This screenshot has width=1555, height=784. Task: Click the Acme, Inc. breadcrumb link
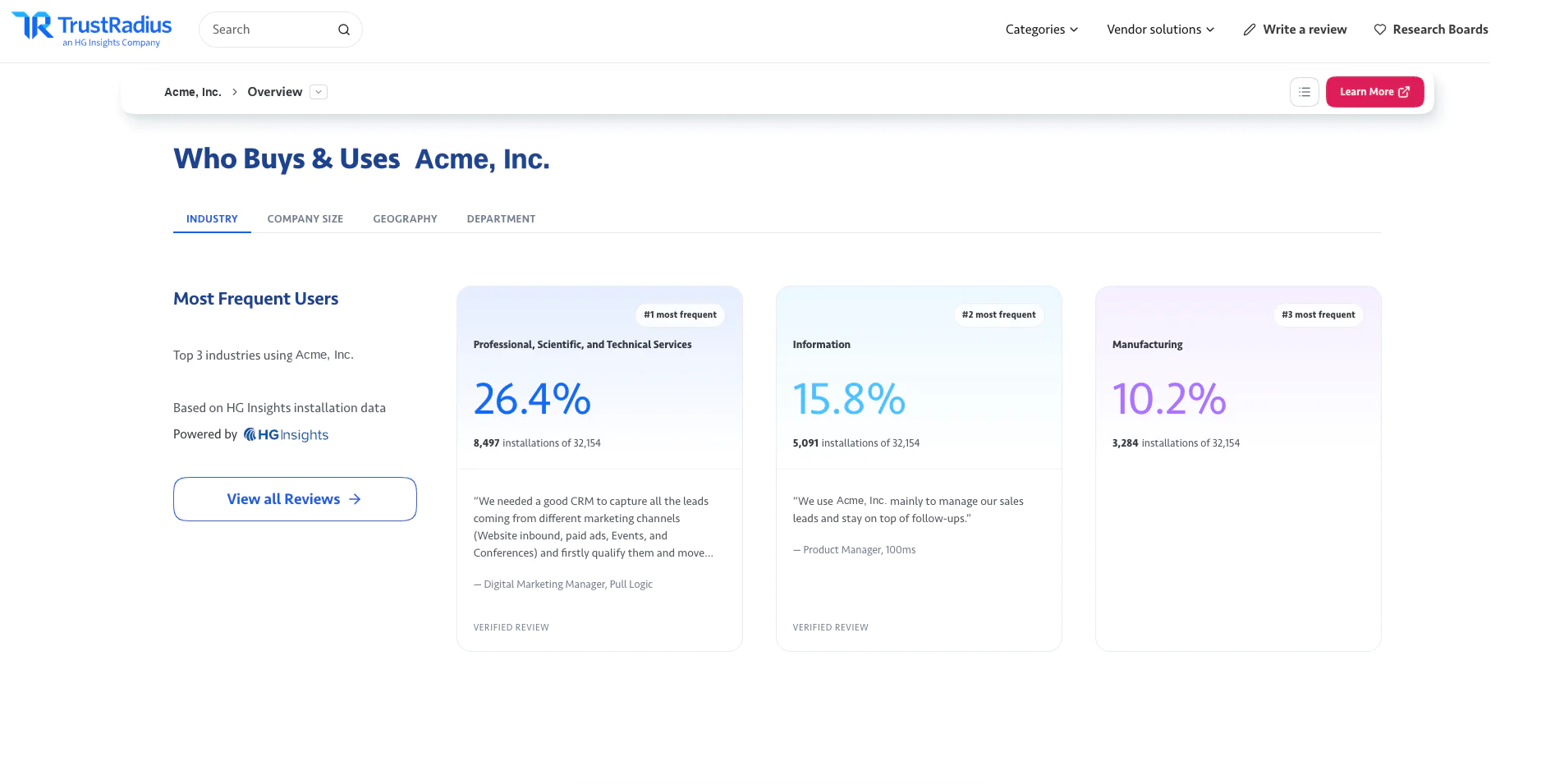point(193,92)
